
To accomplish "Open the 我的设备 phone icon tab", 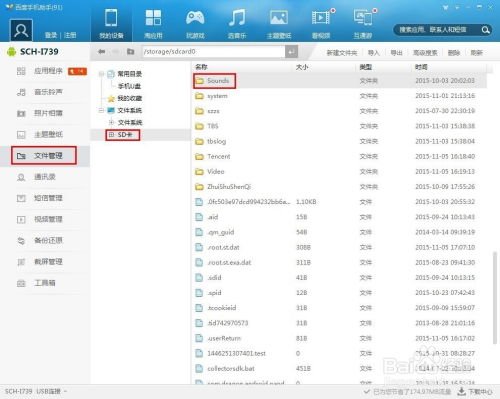I will (111, 23).
